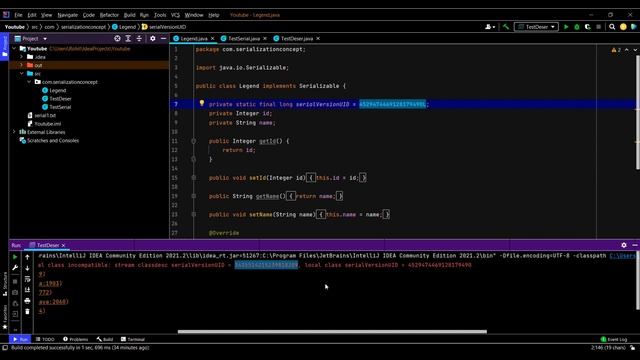The width and height of the screenshot is (640, 360).
Task: Open run configuration wrench in Run panel
Action: [15, 268]
